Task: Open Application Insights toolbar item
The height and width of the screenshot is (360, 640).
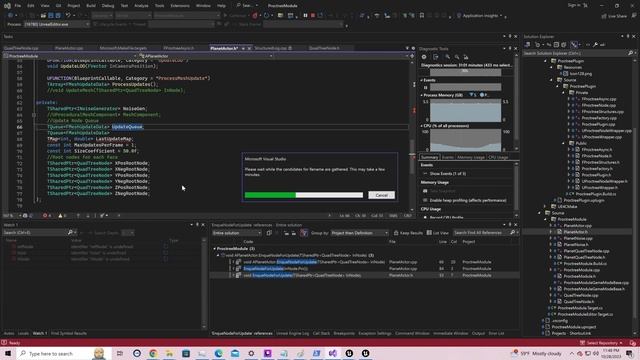Action: (480, 16)
